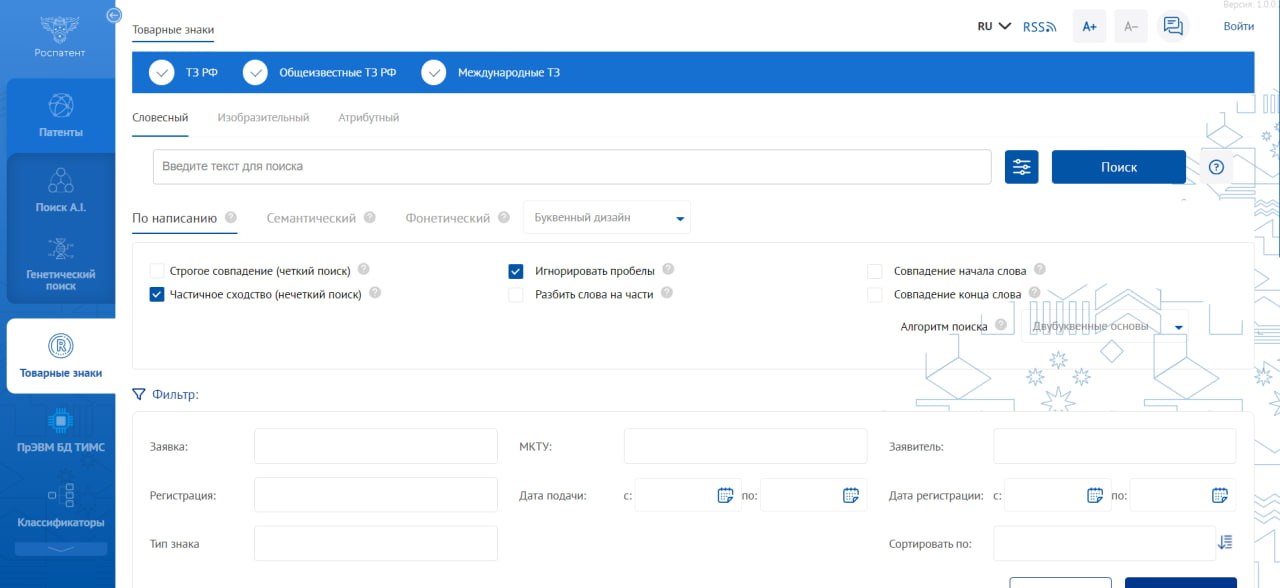
Task: Select the Семантический search tab
Action: point(311,218)
